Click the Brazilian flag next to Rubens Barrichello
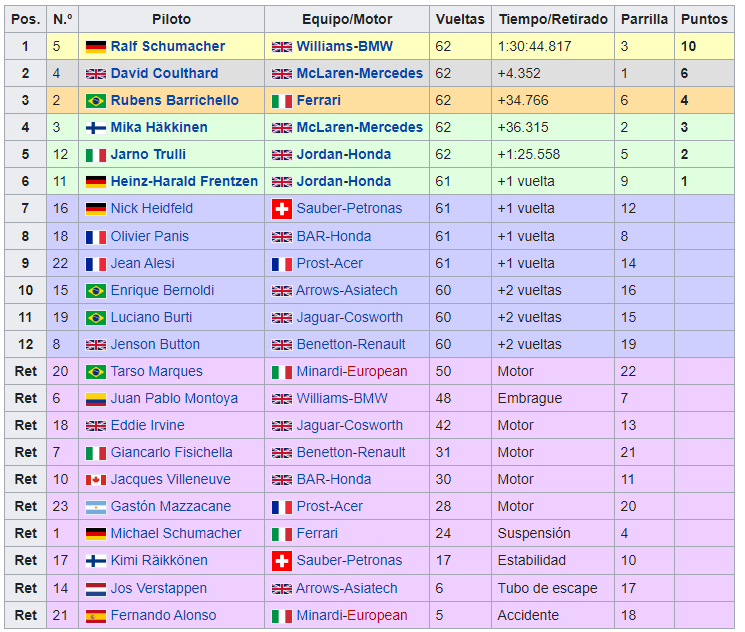This screenshot has width=745, height=632. 96,101
